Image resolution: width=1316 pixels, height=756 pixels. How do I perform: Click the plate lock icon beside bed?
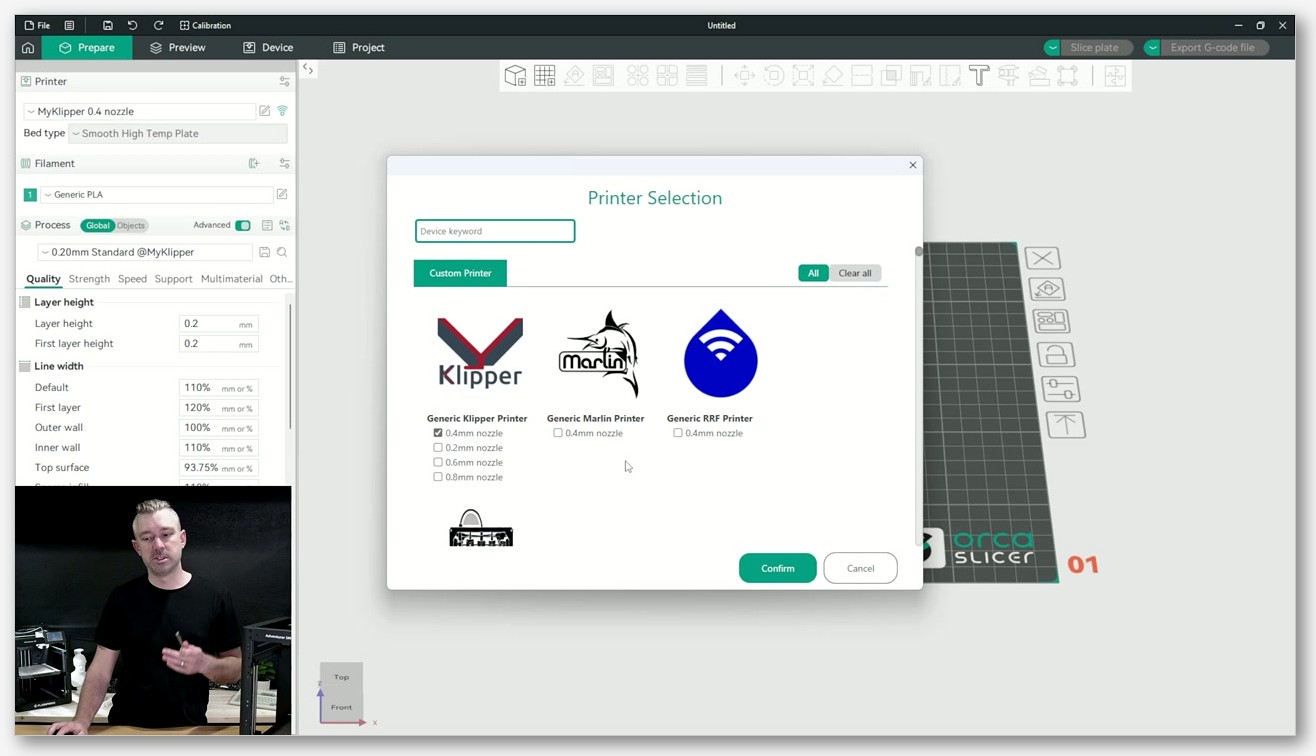[1056, 354]
